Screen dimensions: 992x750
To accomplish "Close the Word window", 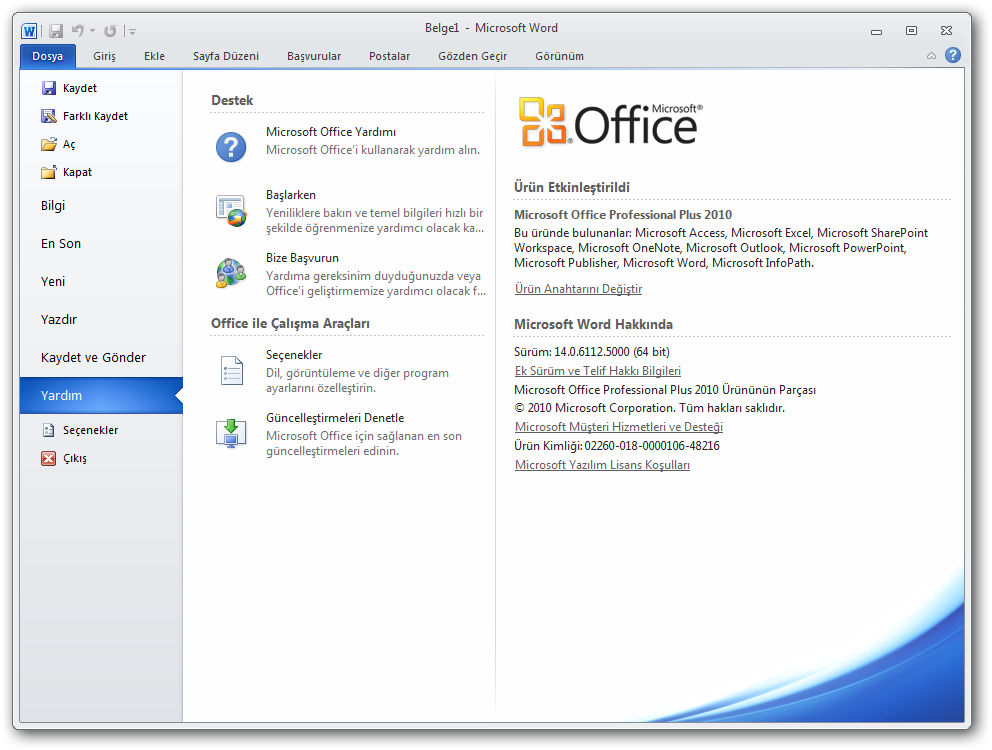I will tap(946, 30).
